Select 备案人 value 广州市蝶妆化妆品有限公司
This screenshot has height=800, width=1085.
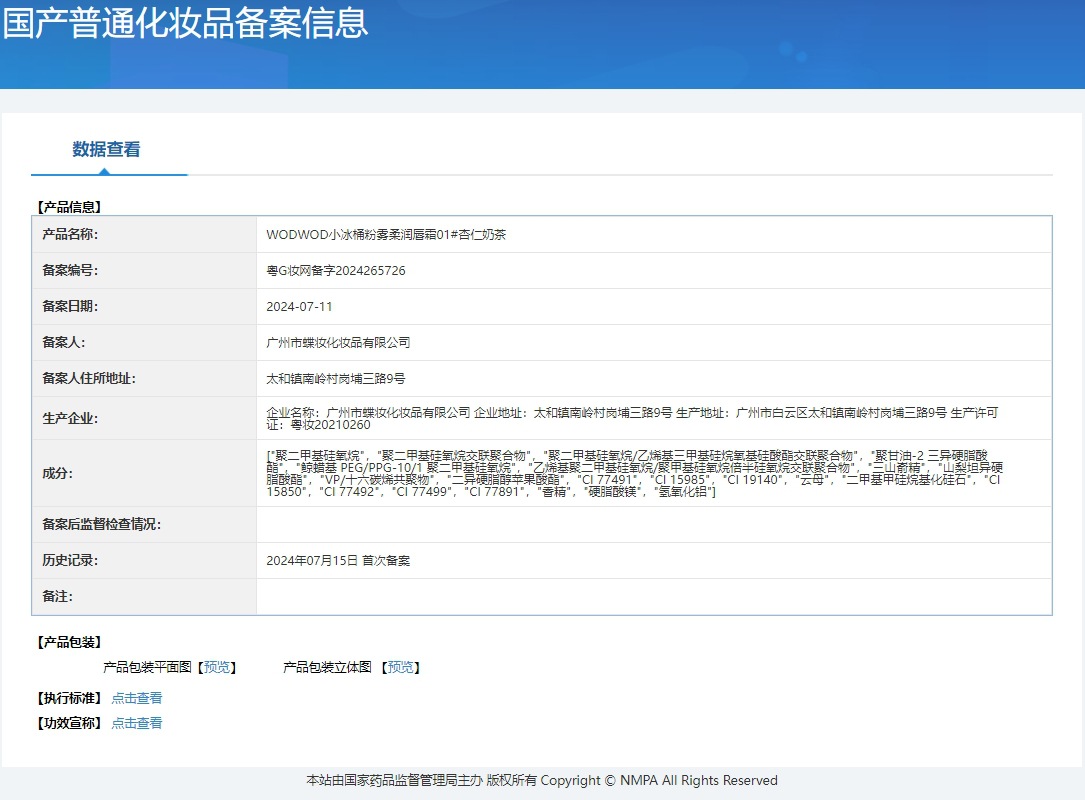(x=338, y=343)
